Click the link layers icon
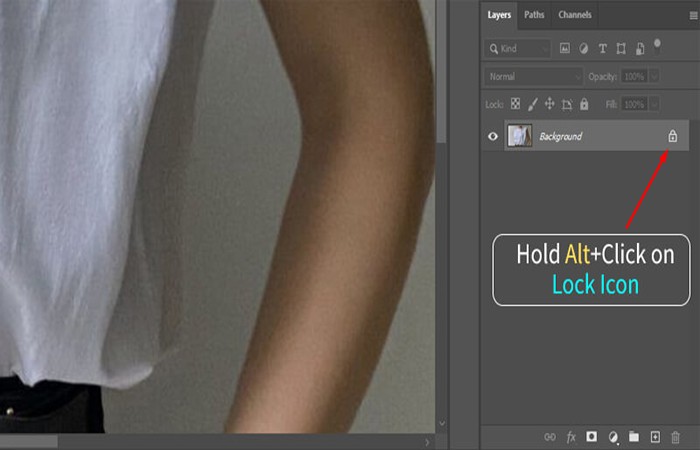Screen dimensions: 700x450 coord(550,437)
